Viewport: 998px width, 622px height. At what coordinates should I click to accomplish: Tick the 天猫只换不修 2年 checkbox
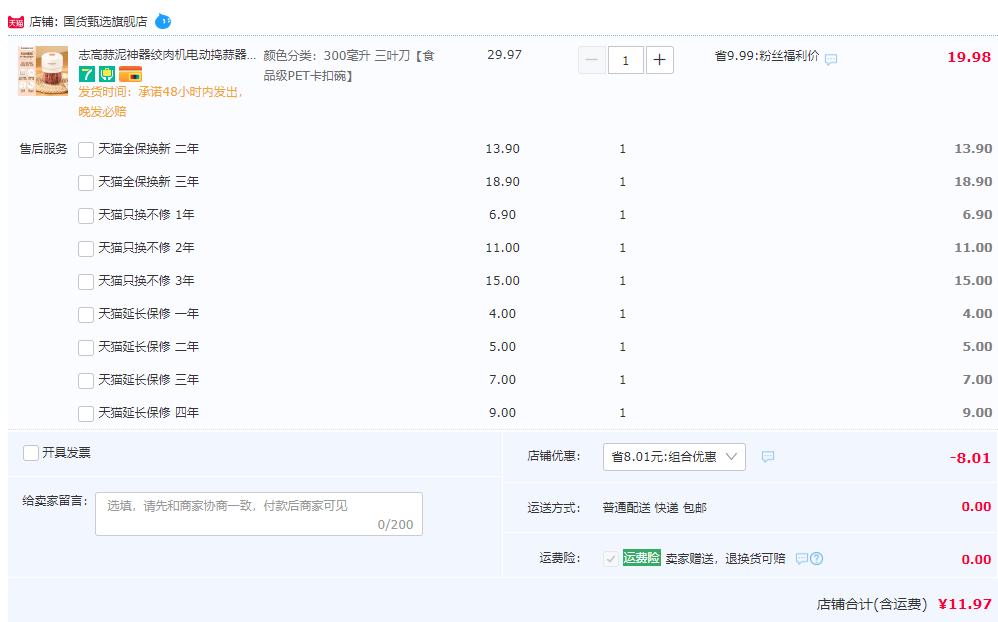click(x=86, y=249)
